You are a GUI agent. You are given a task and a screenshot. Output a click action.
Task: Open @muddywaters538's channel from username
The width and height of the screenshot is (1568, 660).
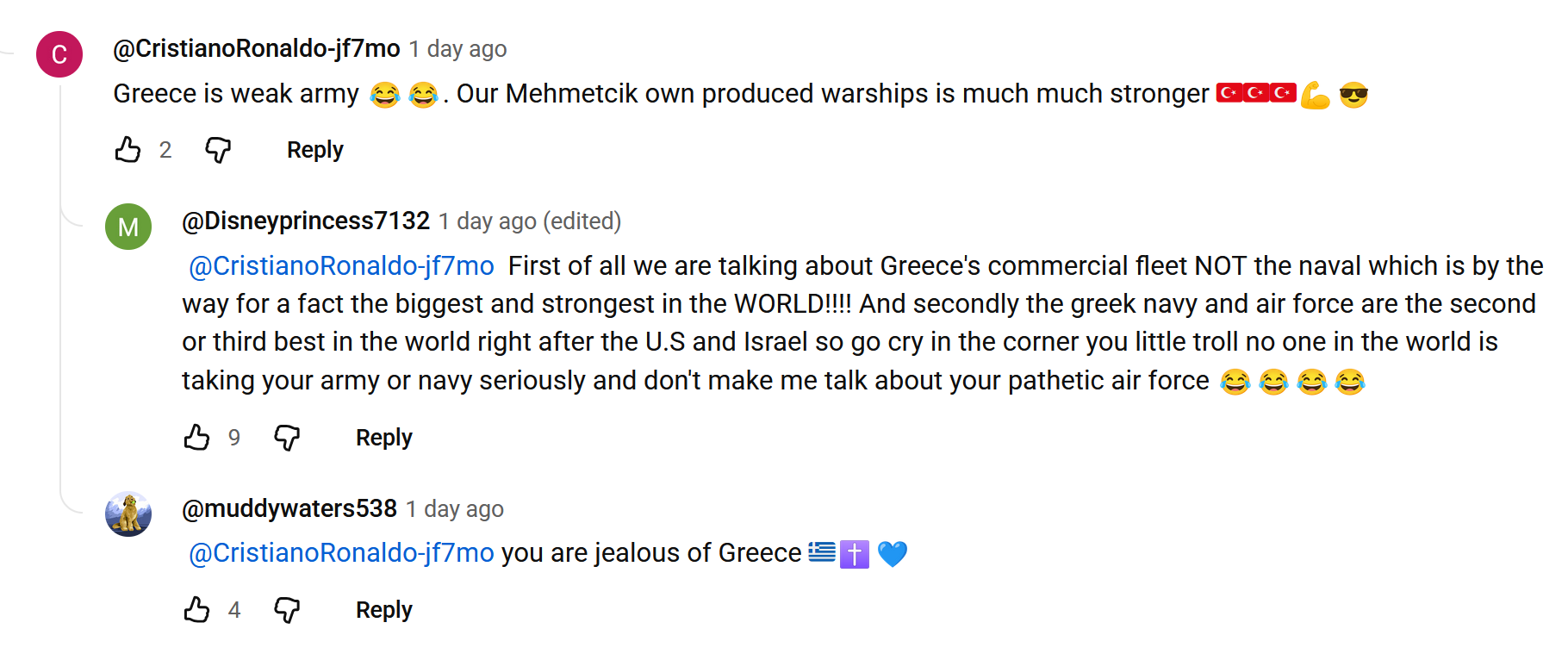pos(289,509)
